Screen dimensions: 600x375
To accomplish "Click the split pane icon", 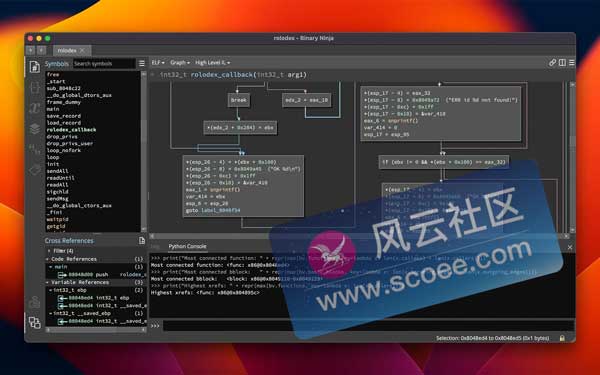I will (562, 62).
